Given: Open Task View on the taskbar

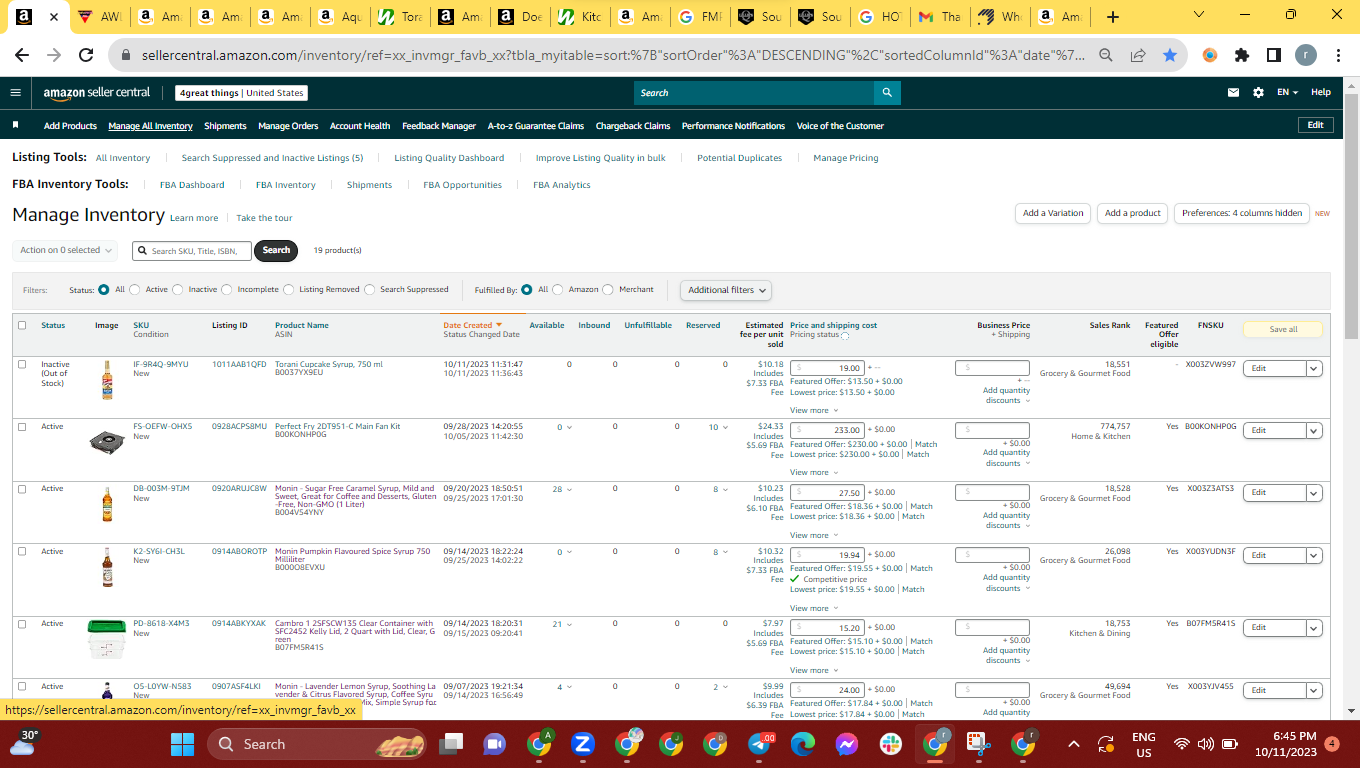Looking at the screenshot, I should point(452,744).
